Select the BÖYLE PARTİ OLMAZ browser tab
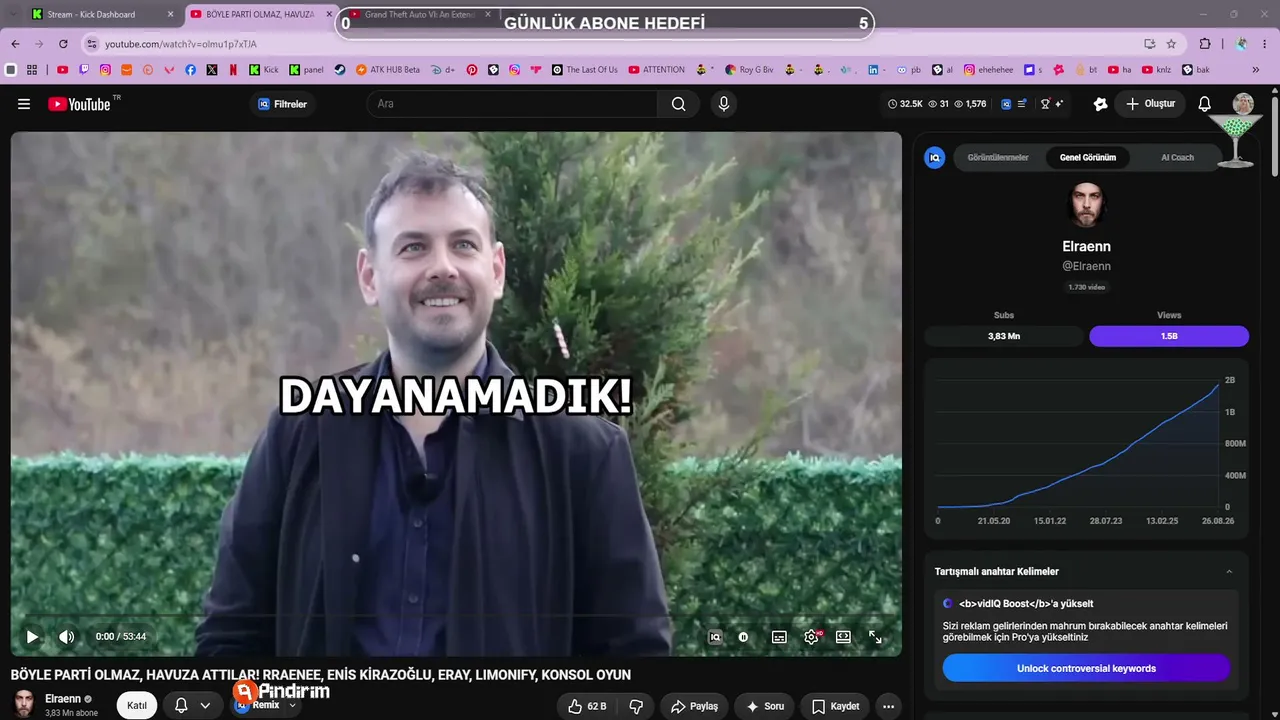Viewport: 1280px width, 720px height. pyautogui.click(x=260, y=15)
